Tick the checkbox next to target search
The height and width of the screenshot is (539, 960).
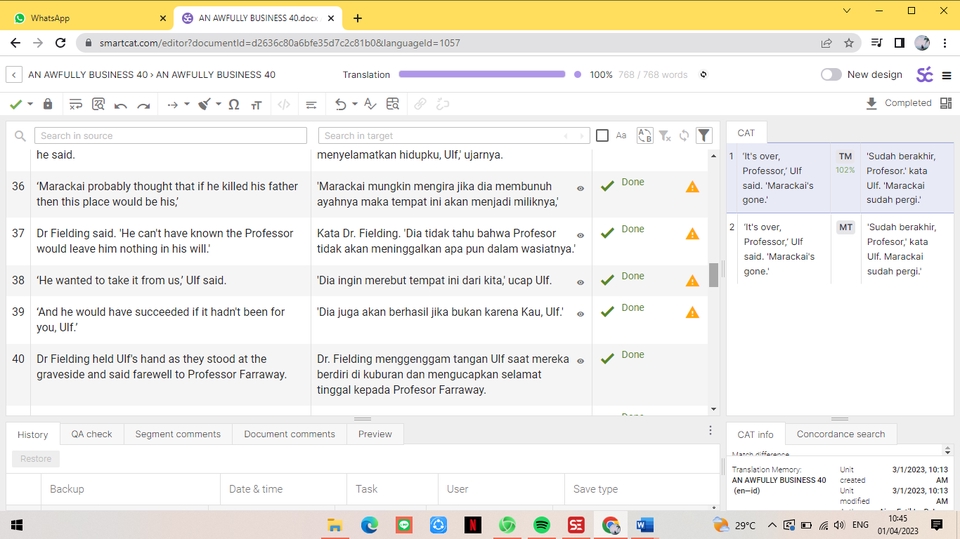[x=602, y=135]
